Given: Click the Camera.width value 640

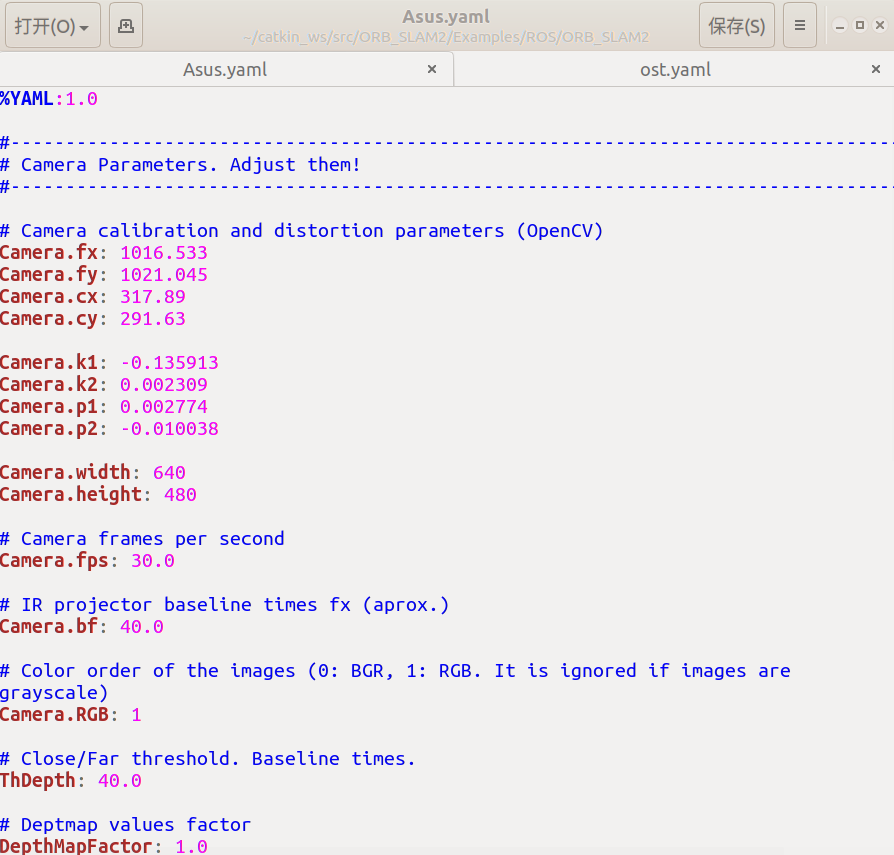Looking at the screenshot, I should 169,473.
